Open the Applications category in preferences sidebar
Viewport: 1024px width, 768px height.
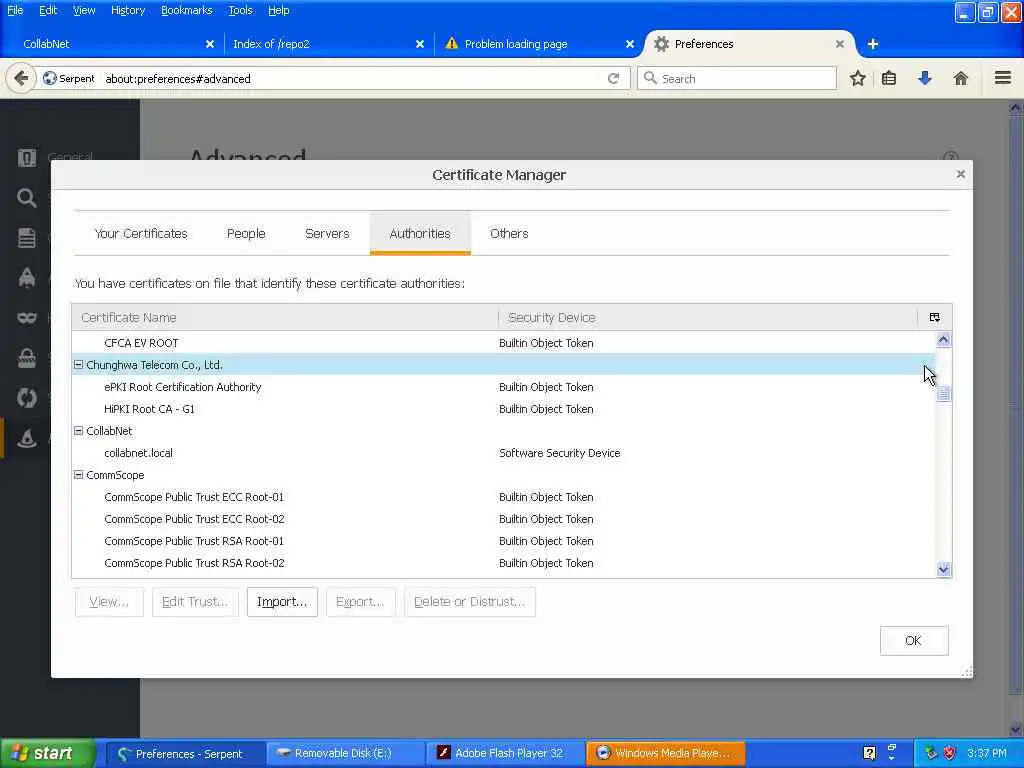point(27,278)
